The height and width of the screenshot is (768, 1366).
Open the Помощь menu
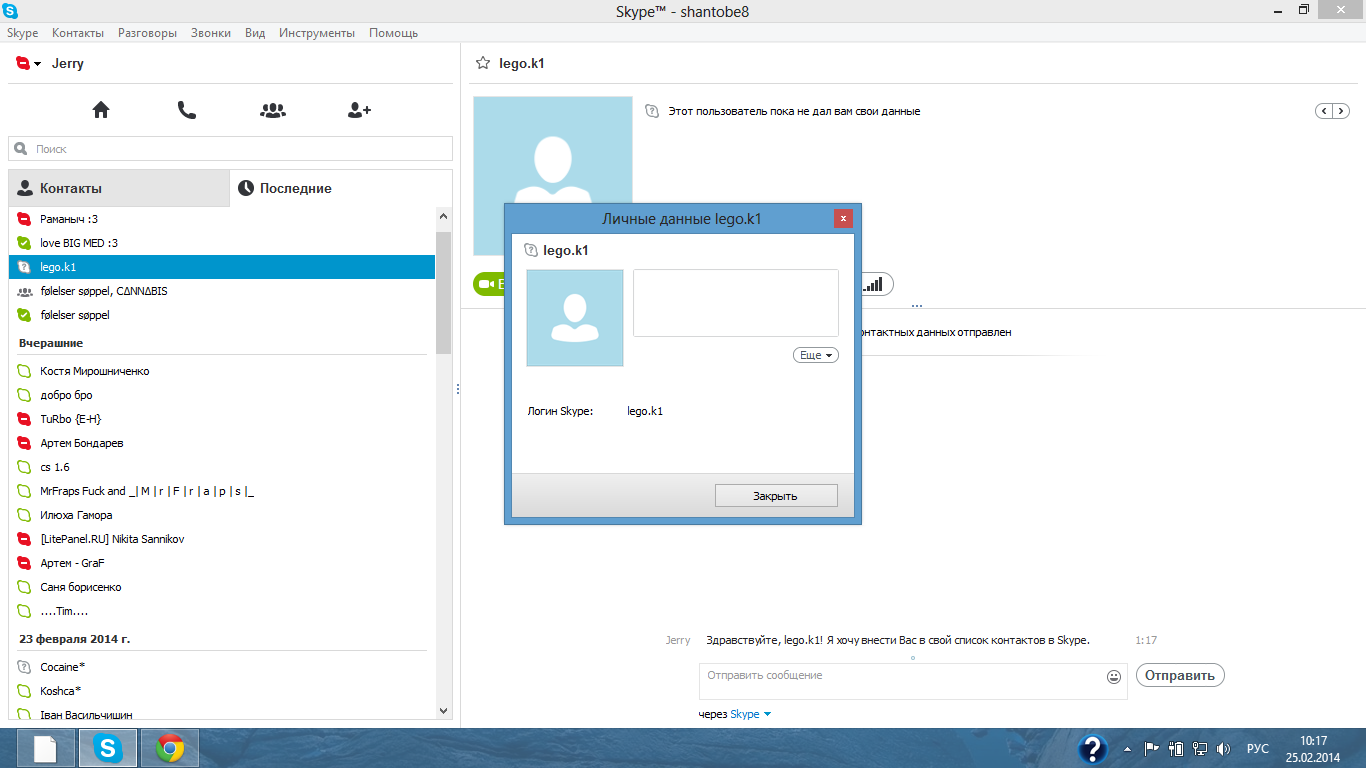pyautogui.click(x=393, y=33)
